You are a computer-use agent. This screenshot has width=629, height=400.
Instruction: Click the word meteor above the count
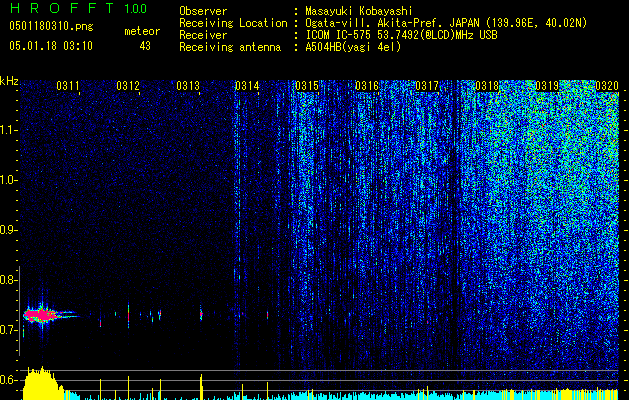pos(142,31)
